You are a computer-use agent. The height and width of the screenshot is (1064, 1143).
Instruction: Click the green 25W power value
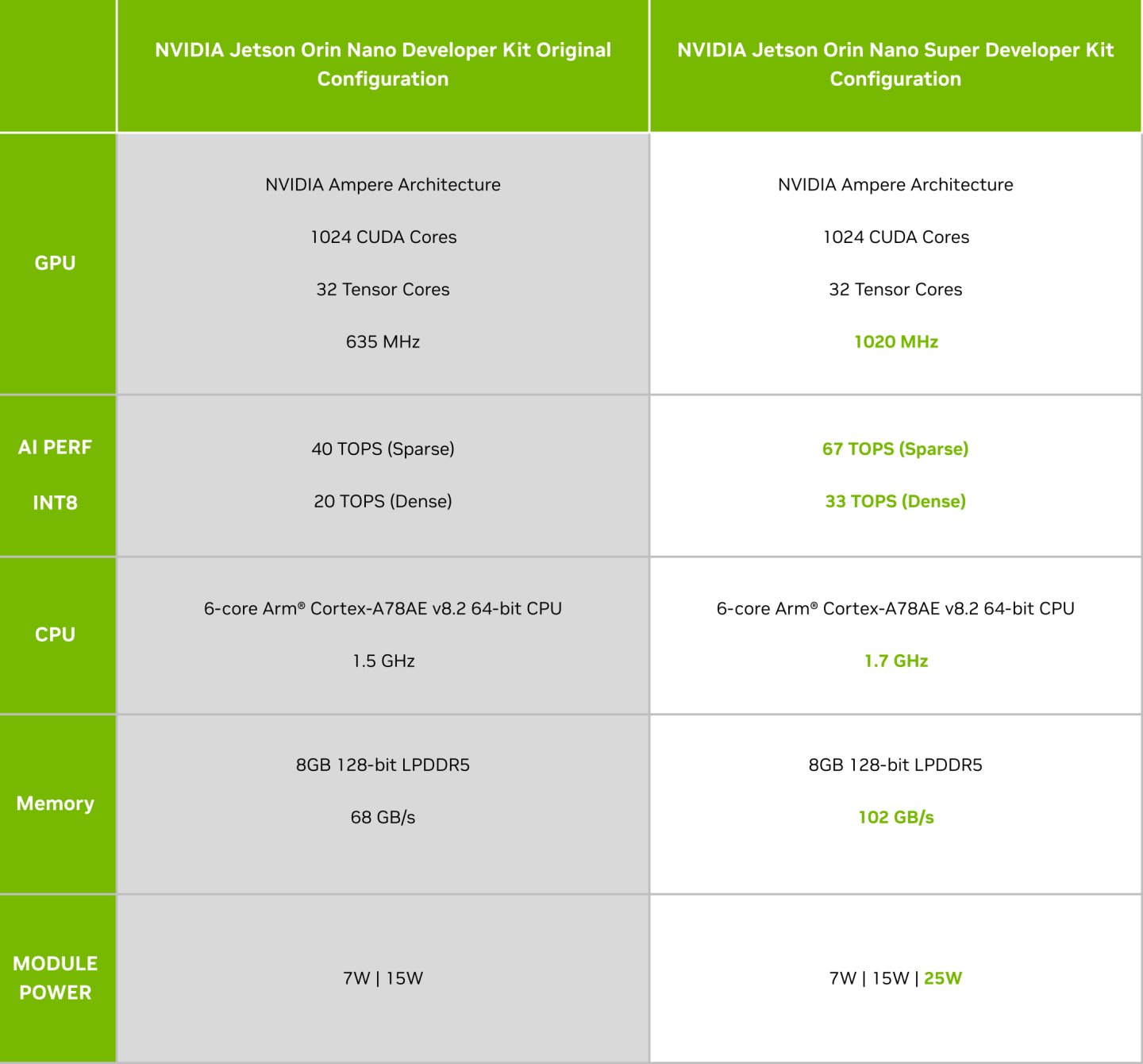coord(943,978)
